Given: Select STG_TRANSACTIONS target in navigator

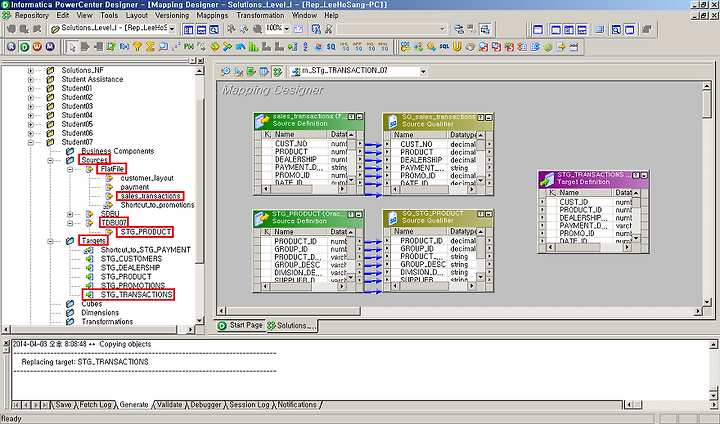Looking at the screenshot, I should [x=136, y=295].
